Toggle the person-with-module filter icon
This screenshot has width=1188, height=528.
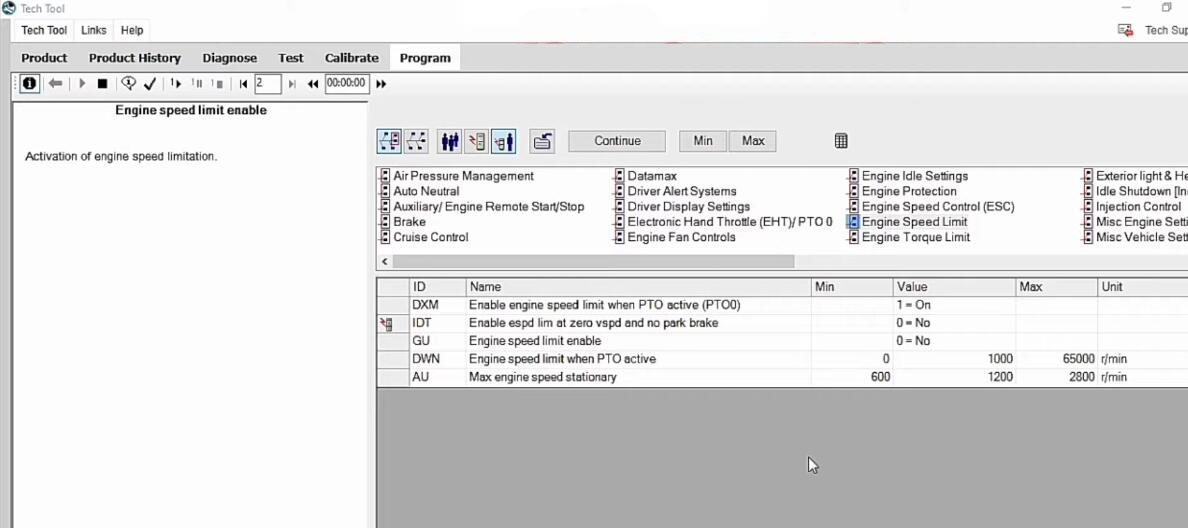[503, 141]
